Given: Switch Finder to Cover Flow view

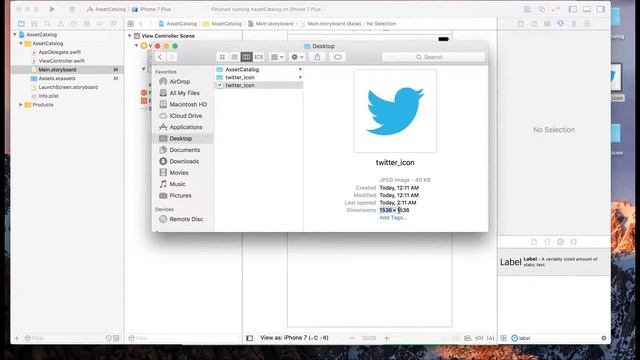Looking at the screenshot, I should coord(258,57).
